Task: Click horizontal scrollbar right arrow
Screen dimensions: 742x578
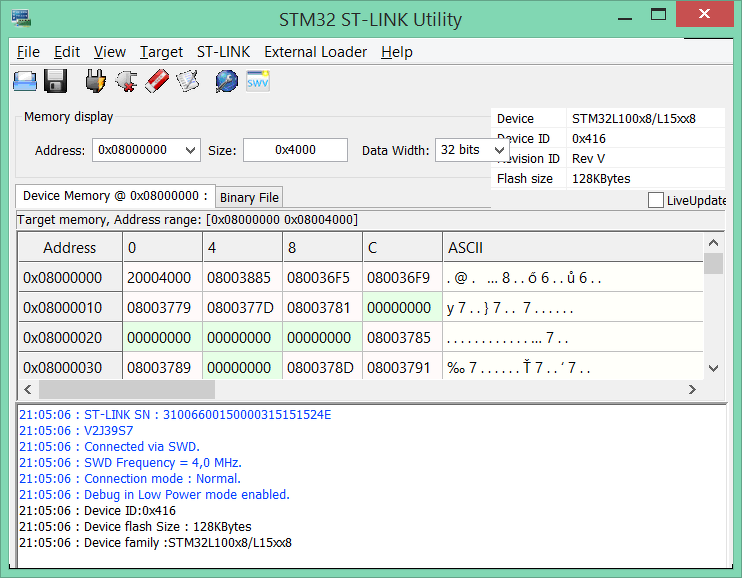Action: (692, 390)
